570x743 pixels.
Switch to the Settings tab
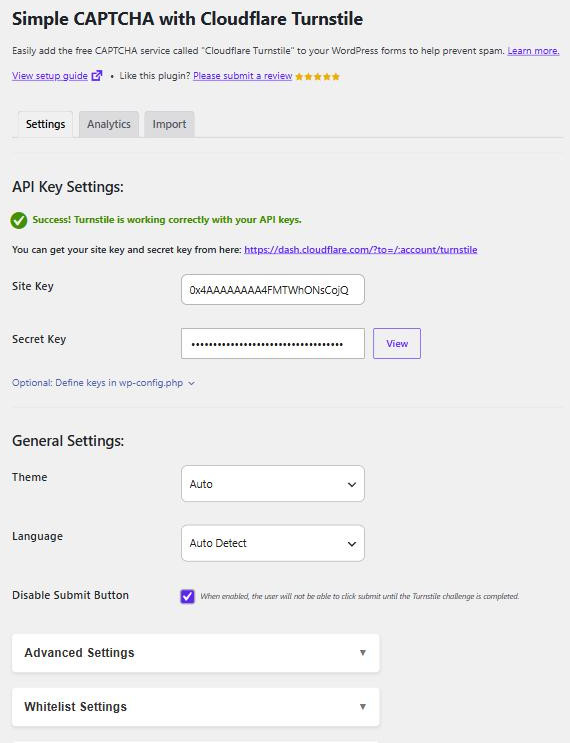tap(45, 124)
